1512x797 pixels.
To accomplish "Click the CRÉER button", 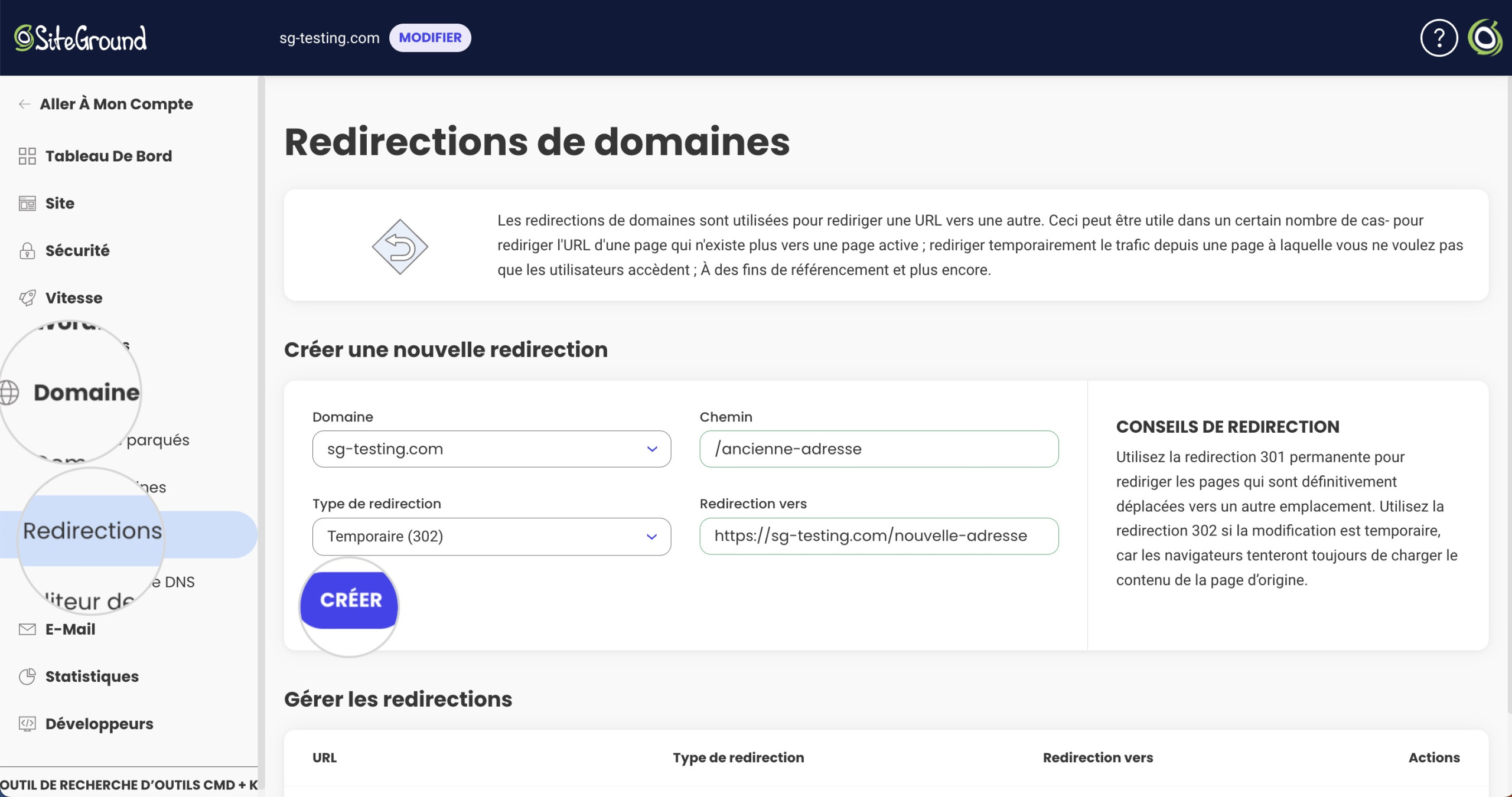I will tap(350, 599).
